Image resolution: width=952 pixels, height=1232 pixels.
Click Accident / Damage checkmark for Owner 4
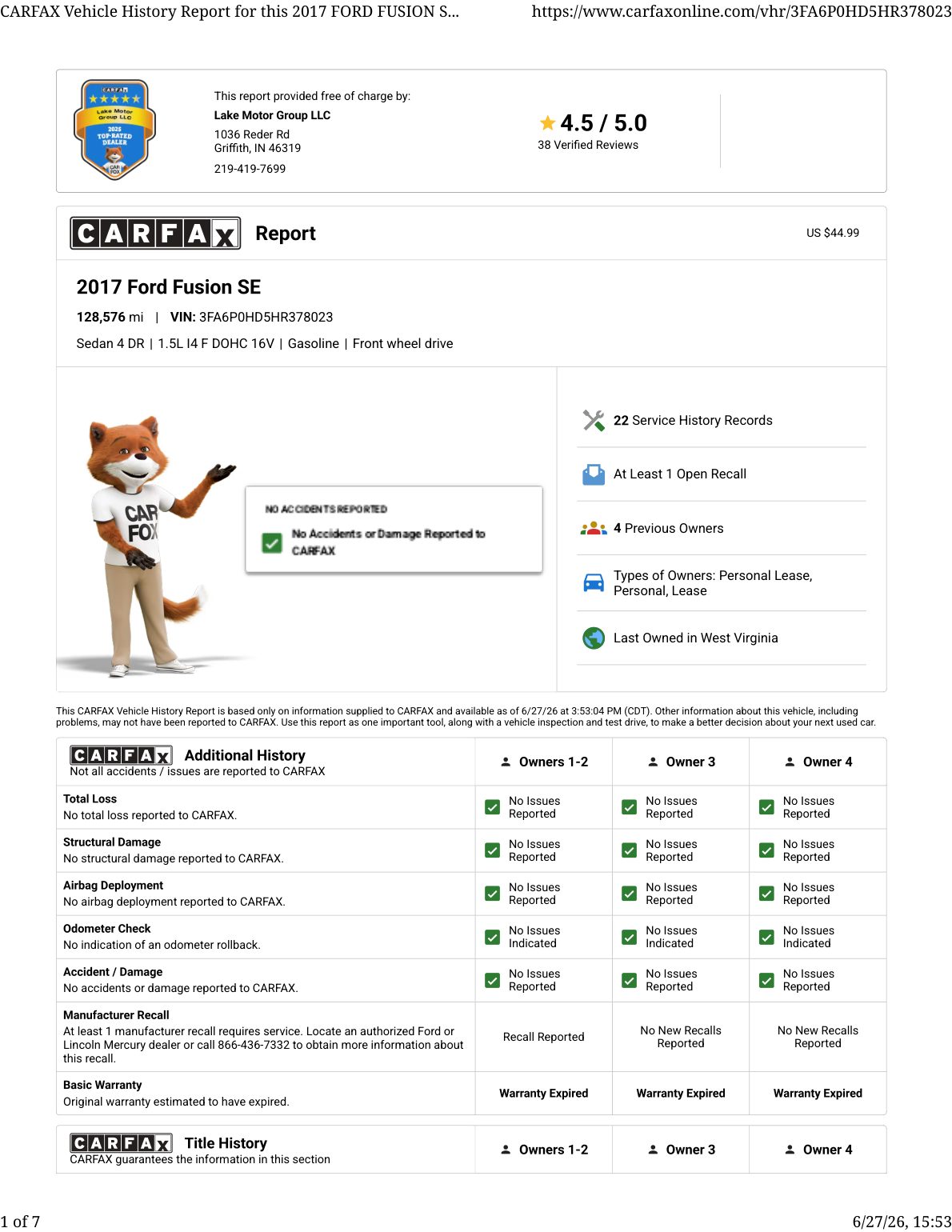(x=766, y=980)
